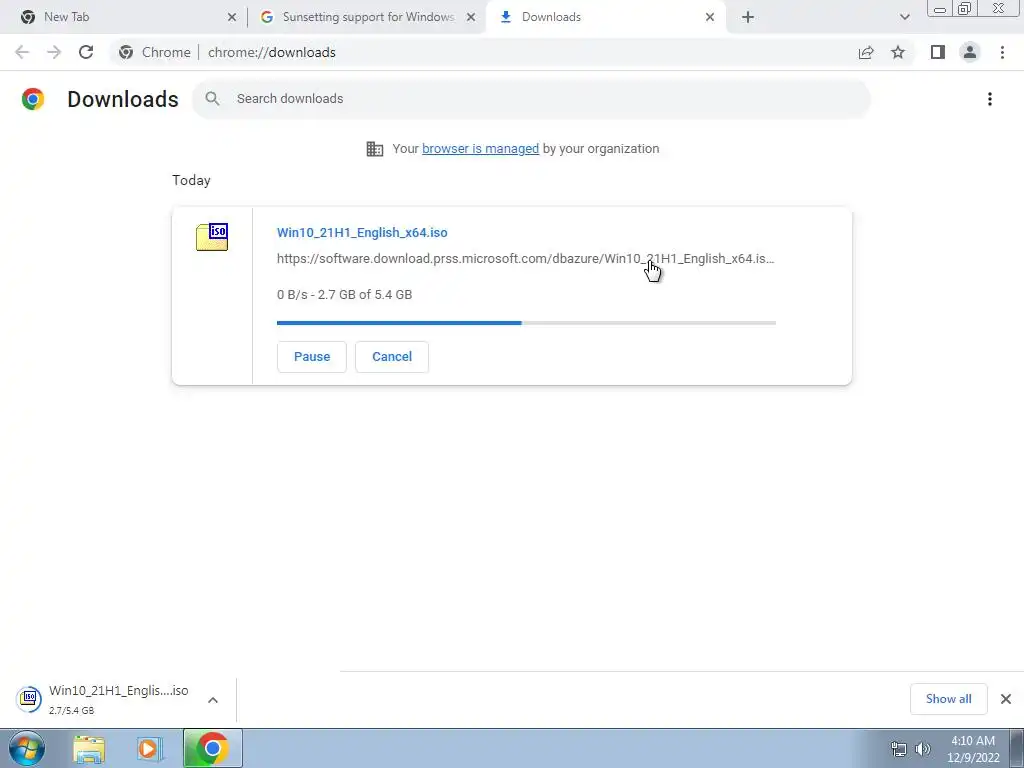1024x768 pixels.
Task: Click the browser back arrow
Action: click(x=22, y=52)
